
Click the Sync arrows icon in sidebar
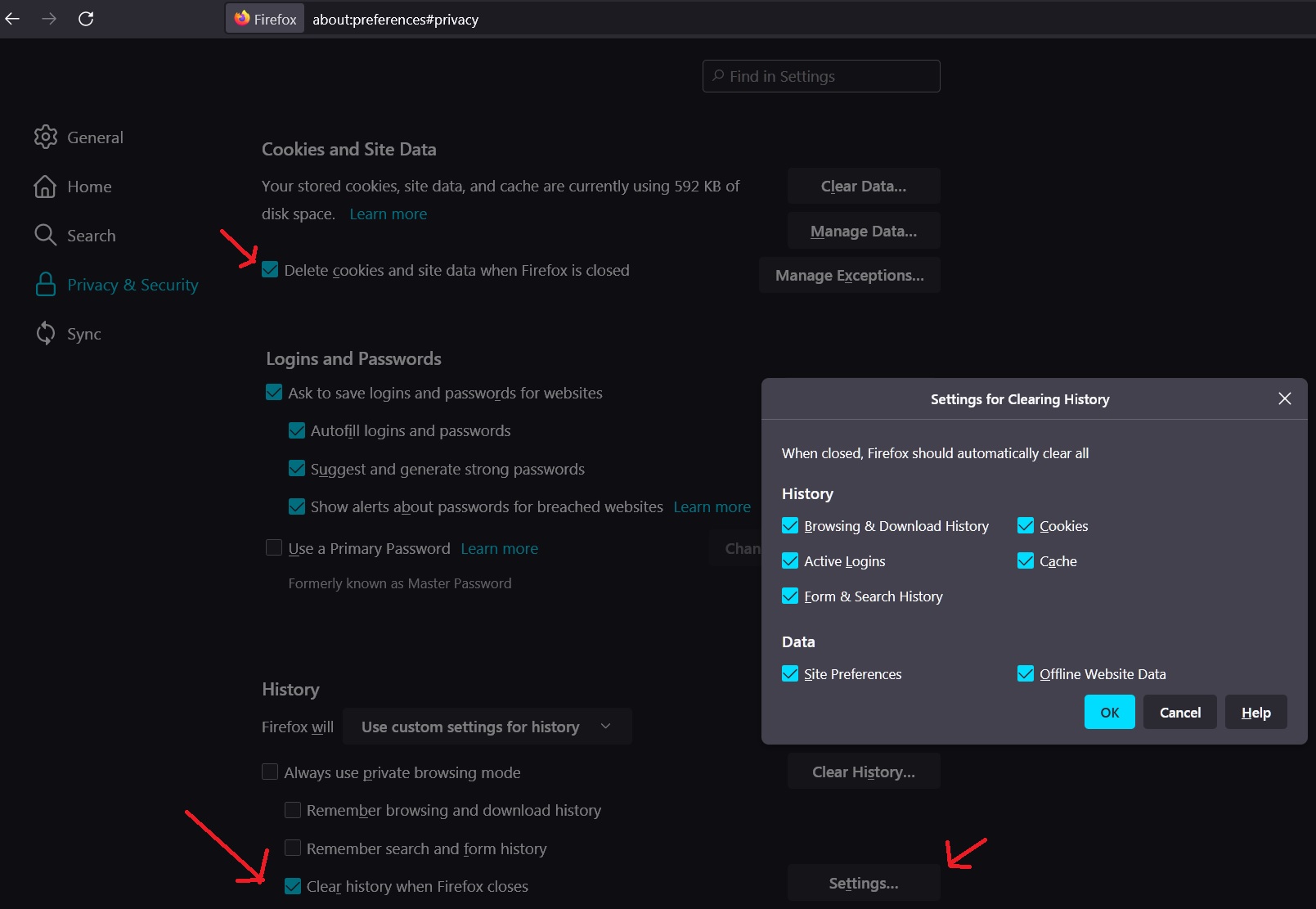(x=45, y=333)
